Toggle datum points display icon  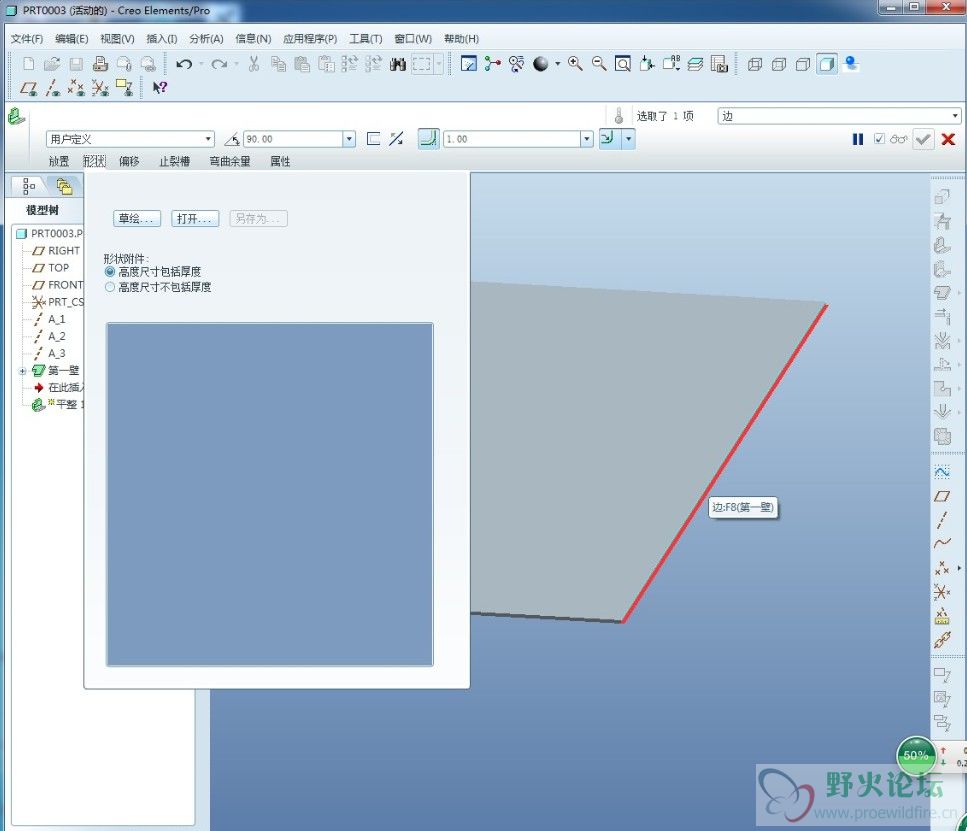point(76,88)
